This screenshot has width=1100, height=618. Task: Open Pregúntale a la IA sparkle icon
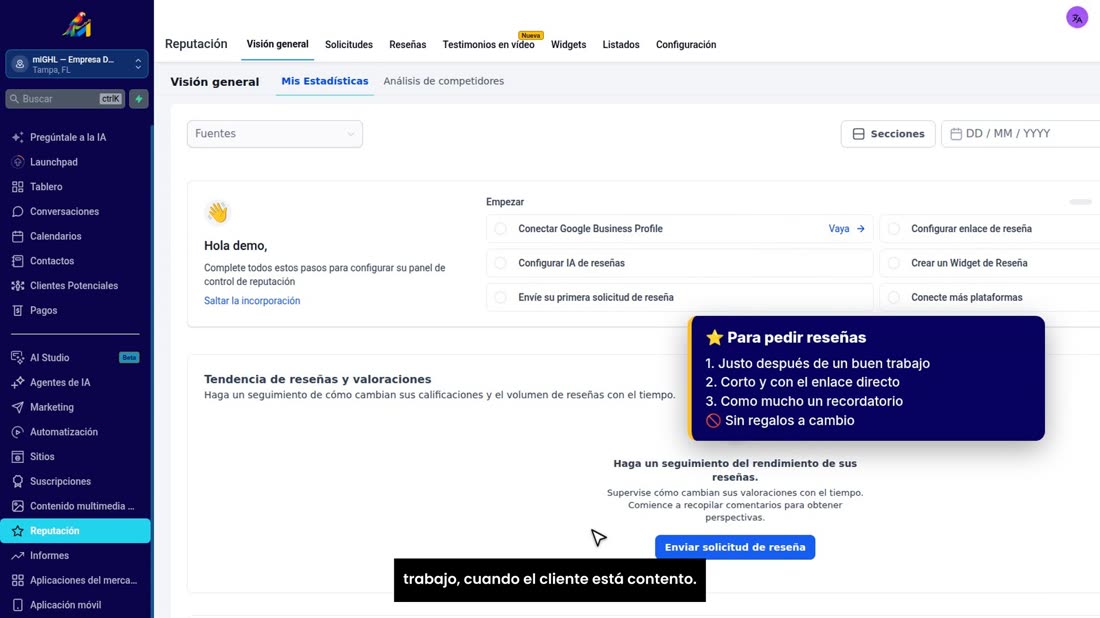[18, 137]
